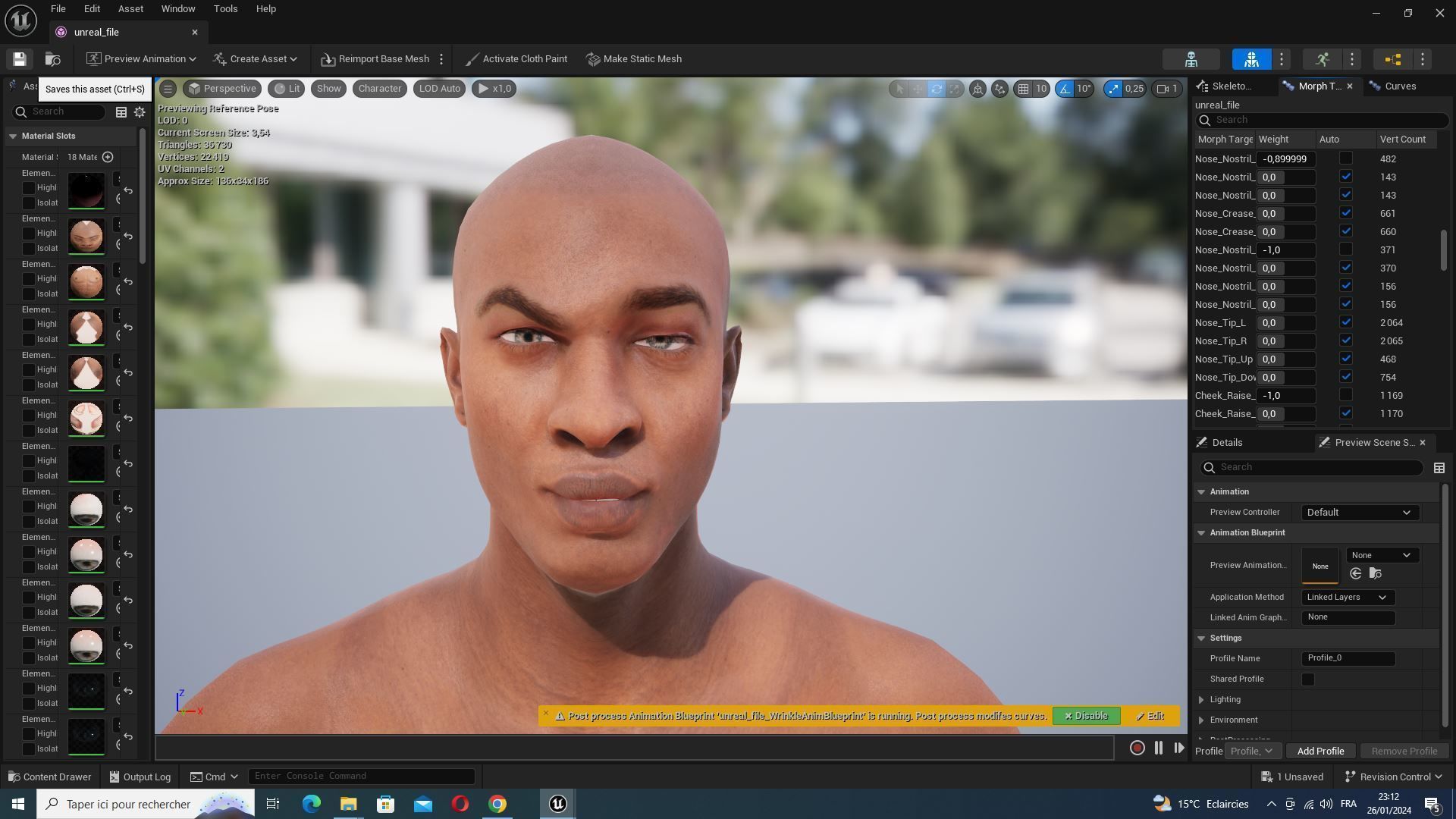
Task: Open the Window menu
Action: 178,9
